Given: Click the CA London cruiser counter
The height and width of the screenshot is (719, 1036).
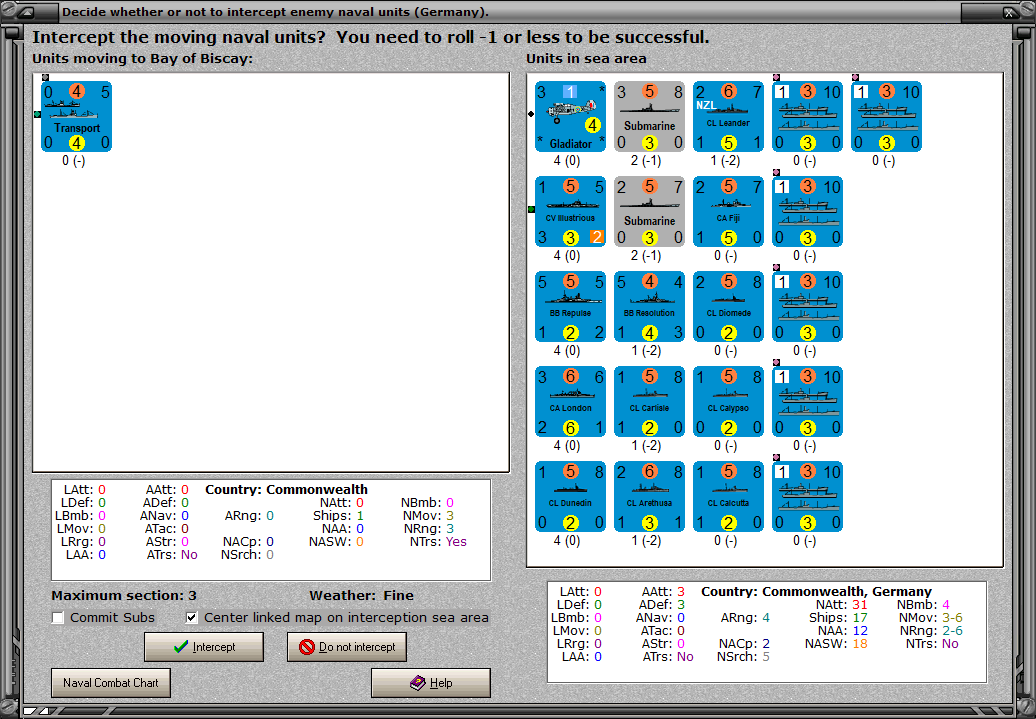Looking at the screenshot, I should pyautogui.click(x=570, y=402).
